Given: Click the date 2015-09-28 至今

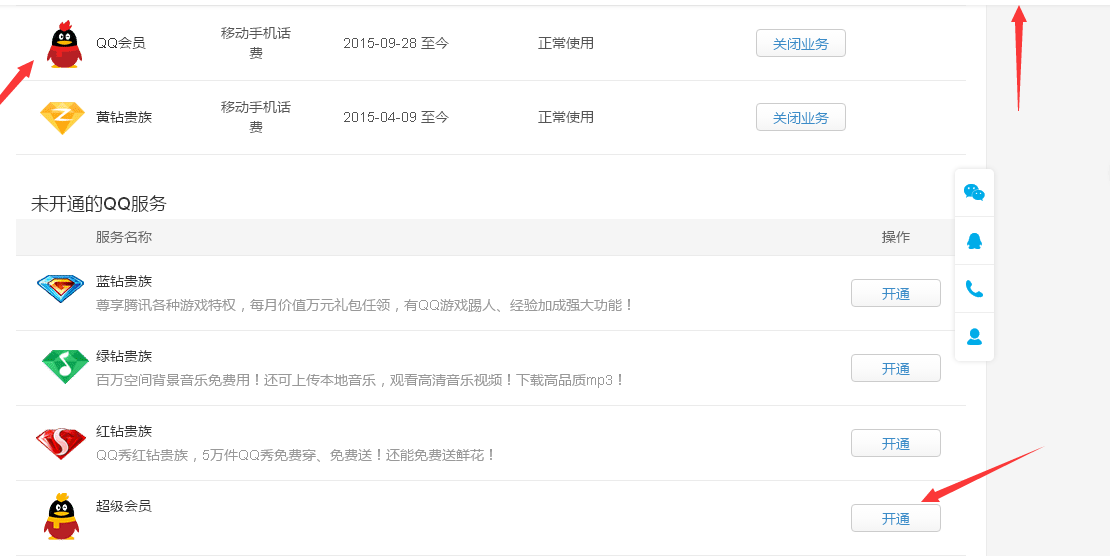Looking at the screenshot, I should click(396, 43).
